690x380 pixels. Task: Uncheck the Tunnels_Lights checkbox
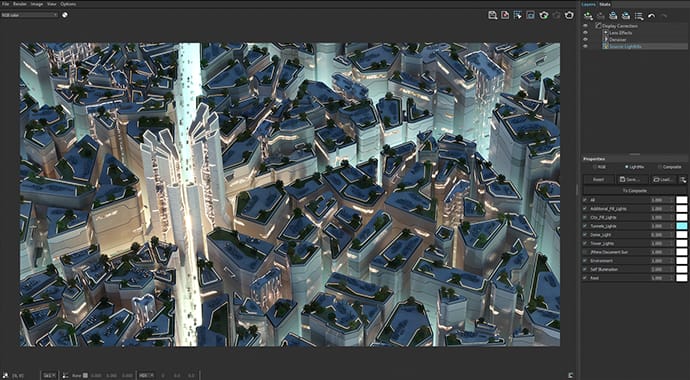[x=585, y=226]
